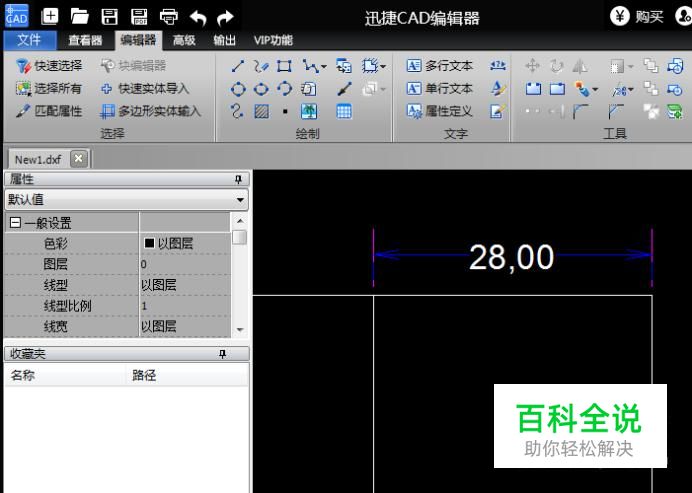Click the table grid icon
This screenshot has height=493, width=692.
[x=344, y=111]
